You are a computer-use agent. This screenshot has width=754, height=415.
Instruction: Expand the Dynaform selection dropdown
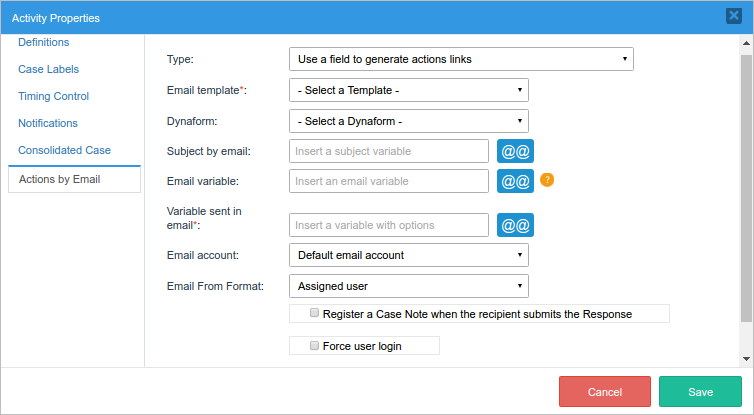coord(408,122)
